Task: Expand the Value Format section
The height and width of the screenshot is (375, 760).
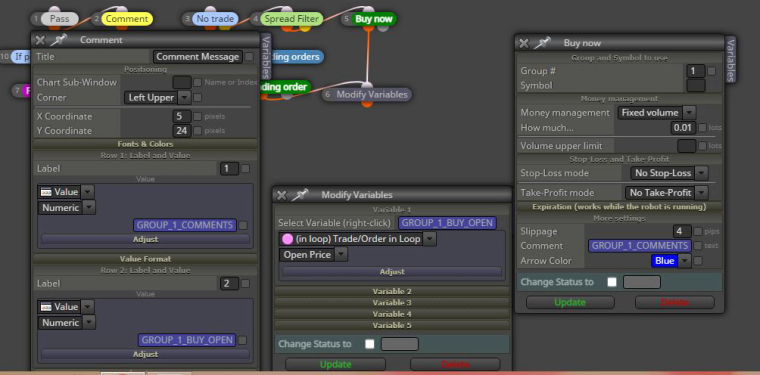Action: coord(145,259)
